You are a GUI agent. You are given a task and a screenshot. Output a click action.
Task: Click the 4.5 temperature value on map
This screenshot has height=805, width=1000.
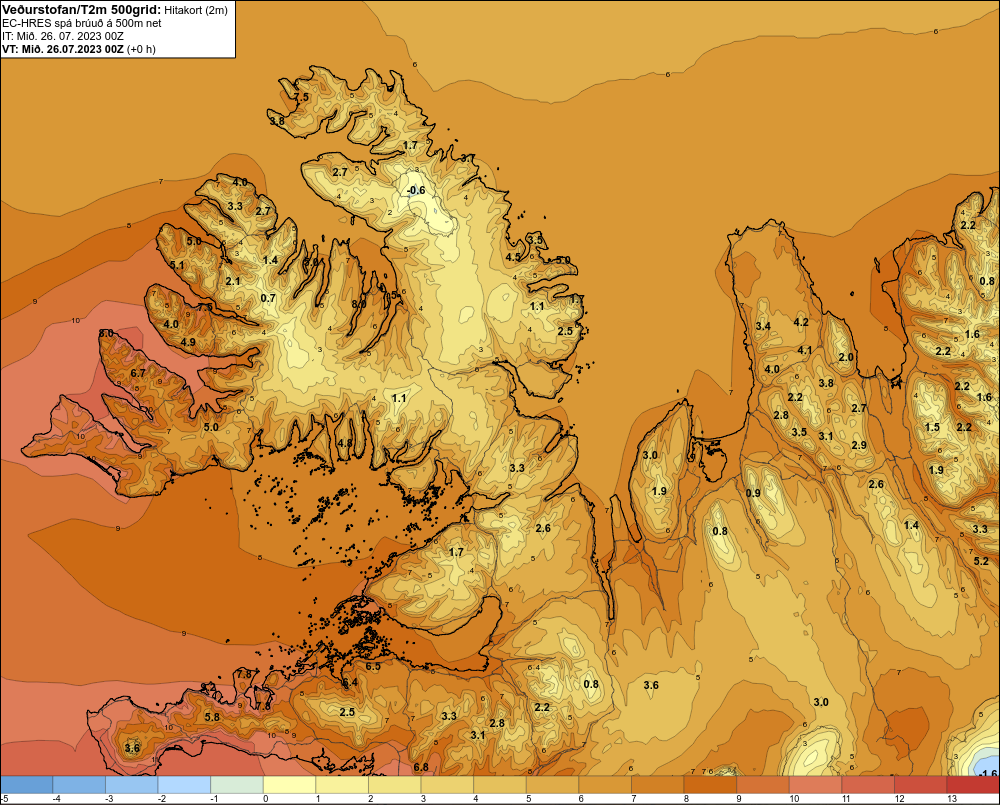[513, 257]
